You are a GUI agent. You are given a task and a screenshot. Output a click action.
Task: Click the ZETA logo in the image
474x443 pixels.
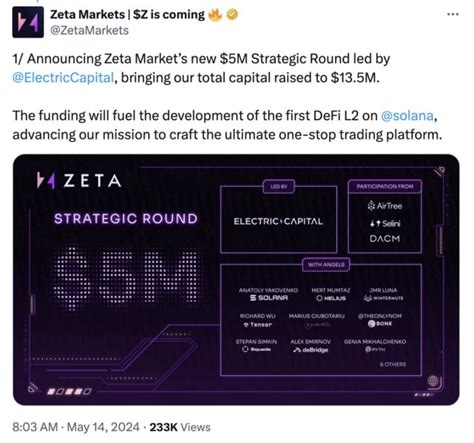[79, 181]
